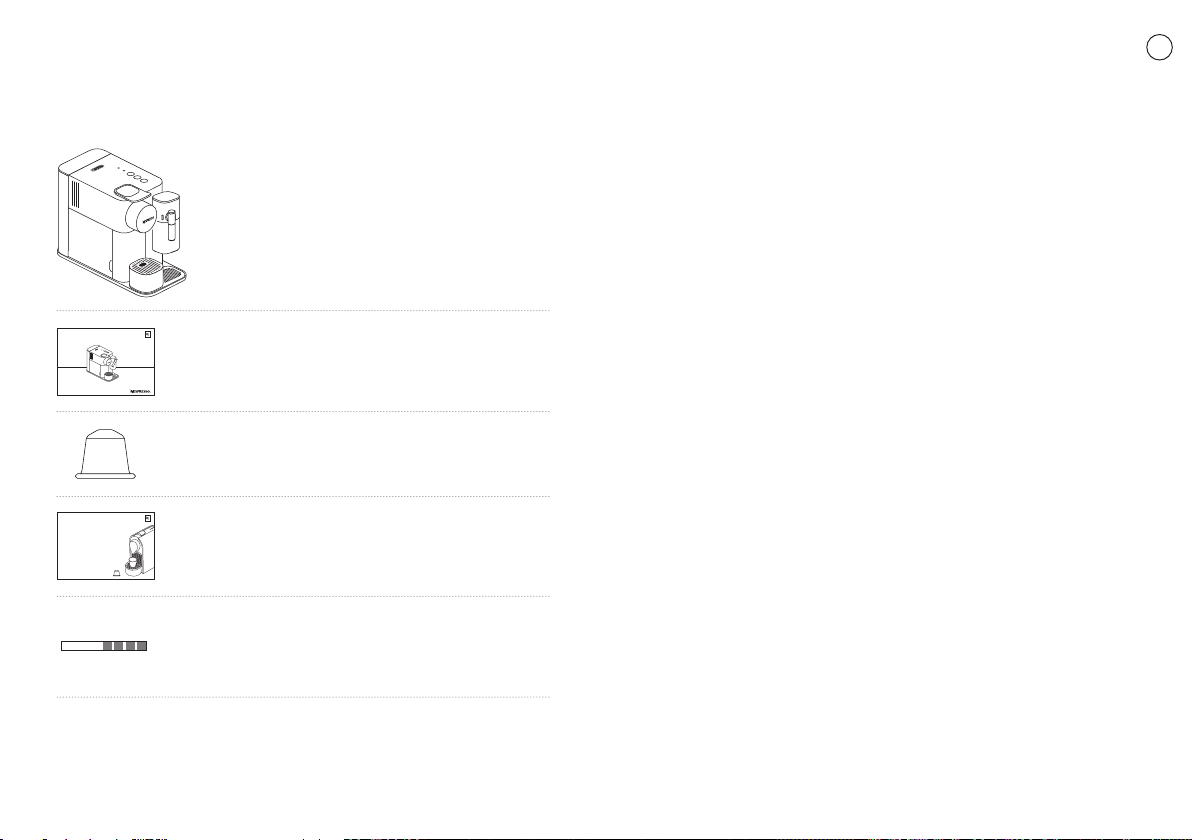Click the last of three round machine-top buttons
The height and width of the screenshot is (840, 1192).
pos(144,179)
